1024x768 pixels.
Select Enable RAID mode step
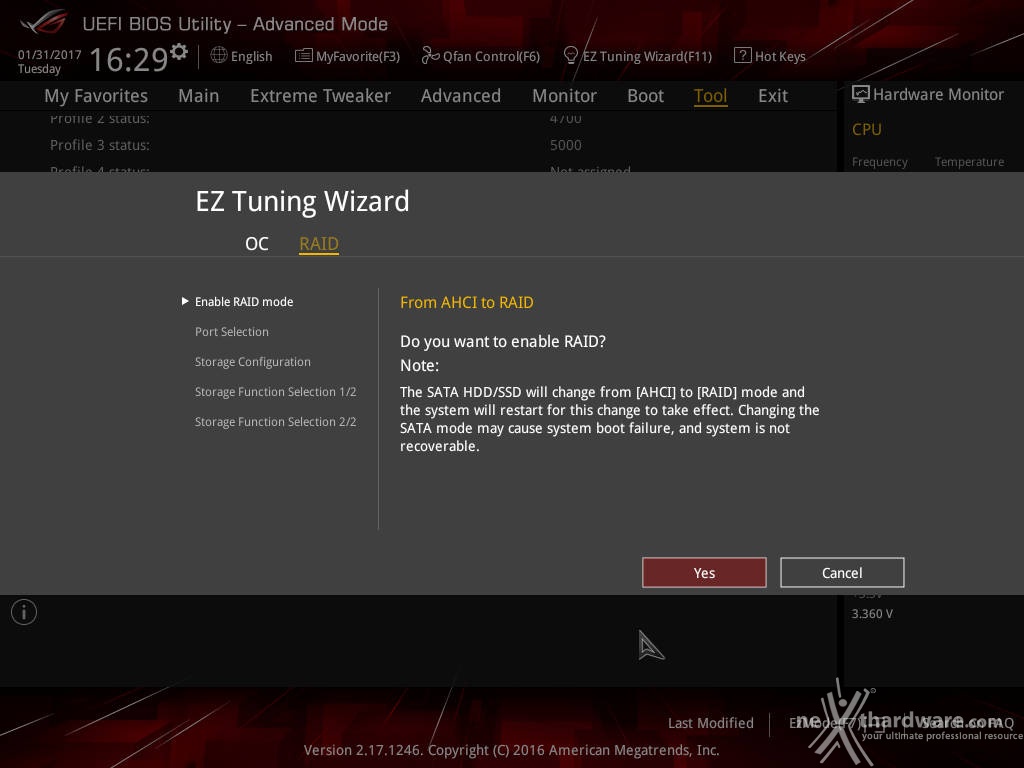[244, 302]
